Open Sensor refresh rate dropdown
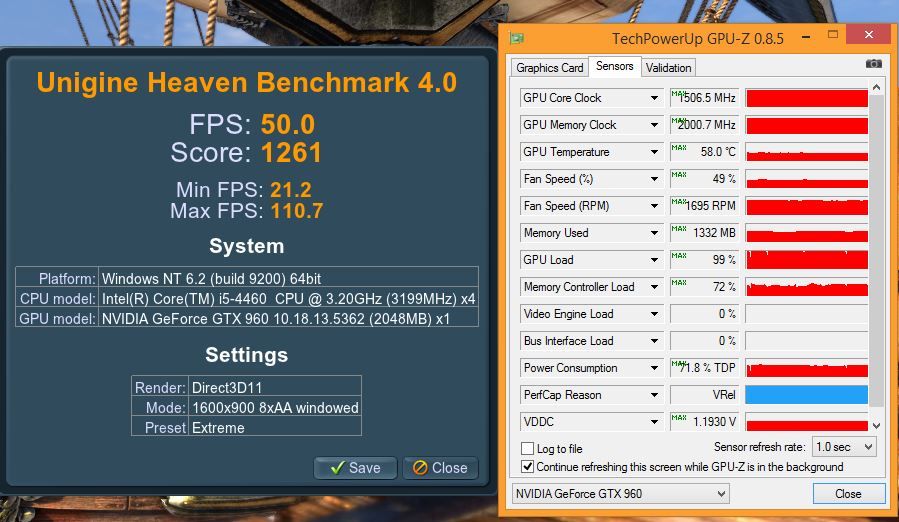This screenshot has width=899, height=522. point(845,446)
